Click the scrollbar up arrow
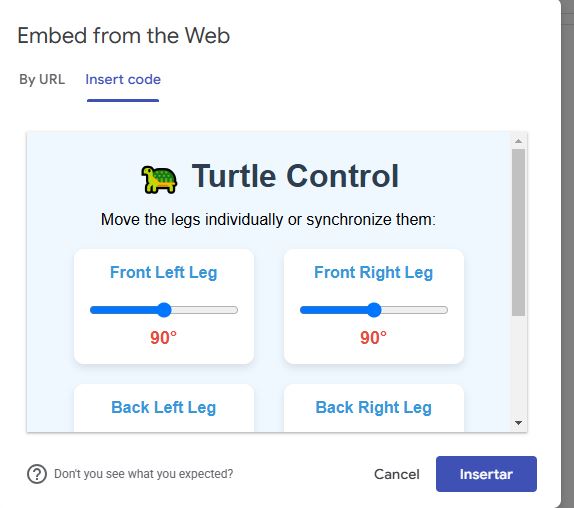This screenshot has height=508, width=574. click(518, 141)
